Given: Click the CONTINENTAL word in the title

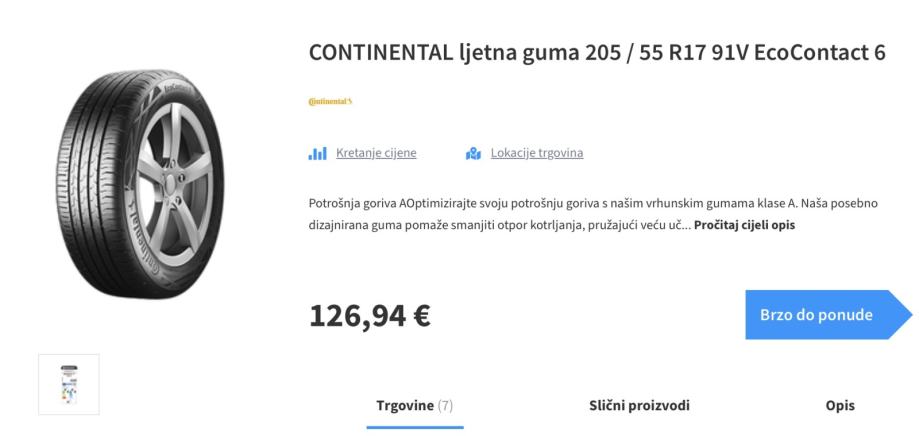Looking at the screenshot, I should [x=381, y=53].
